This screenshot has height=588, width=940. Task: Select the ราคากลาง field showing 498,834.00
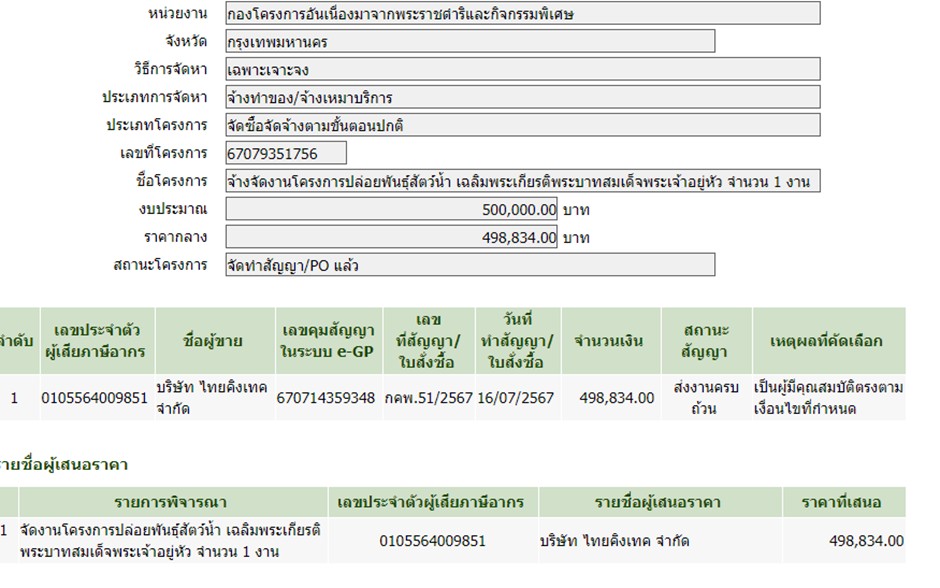click(392, 238)
